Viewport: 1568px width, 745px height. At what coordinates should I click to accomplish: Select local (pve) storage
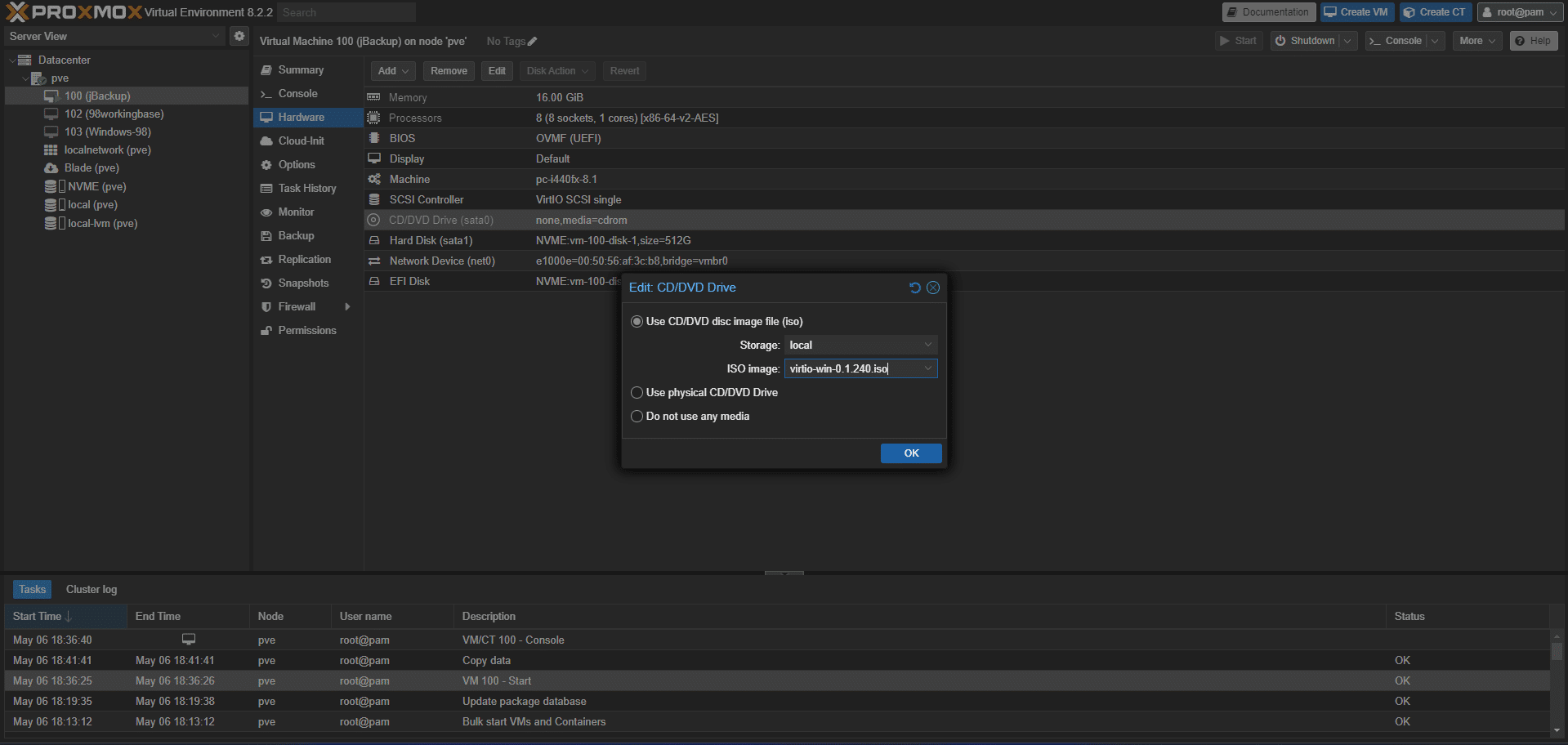pos(92,204)
